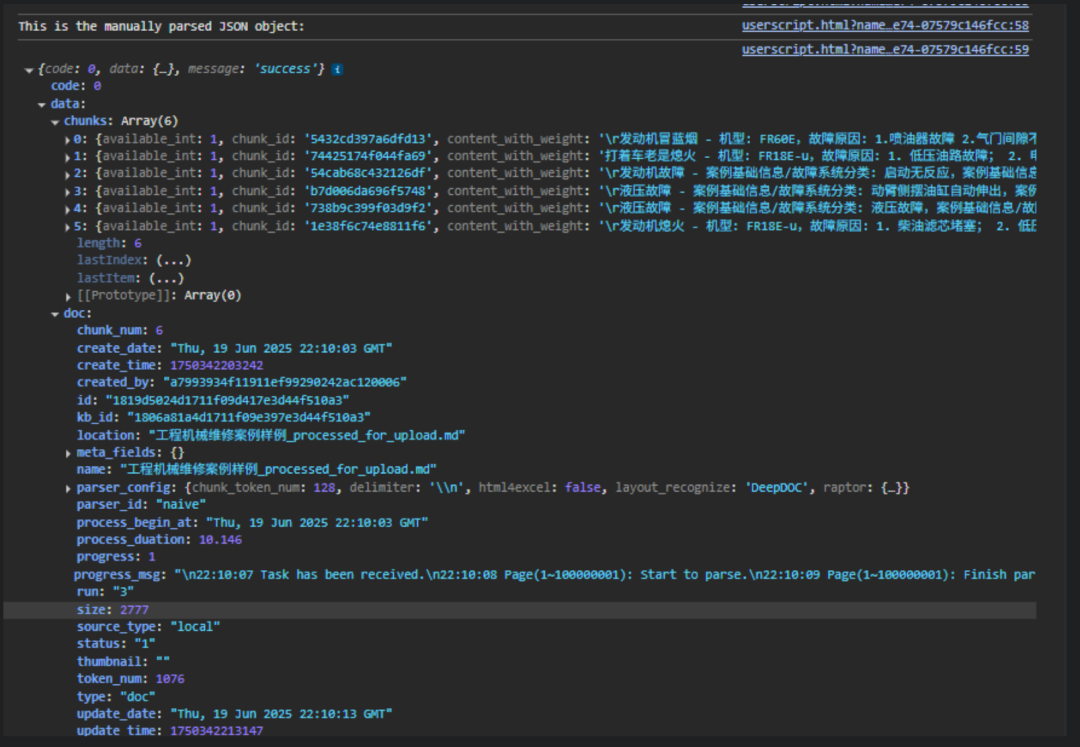Viewport: 1080px width, 747px height.
Task: Expand chunk 5 with id 1e38f6c74e8811f6
Action: [x=68, y=226]
